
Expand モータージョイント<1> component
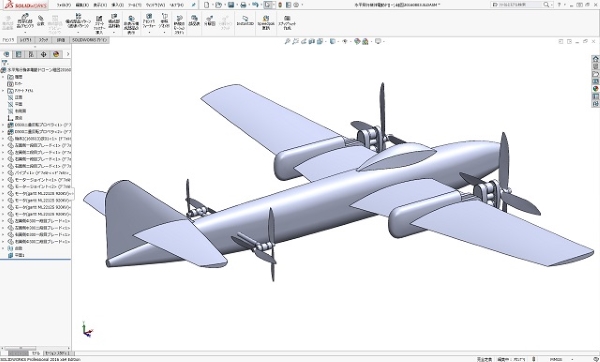point(3,180)
